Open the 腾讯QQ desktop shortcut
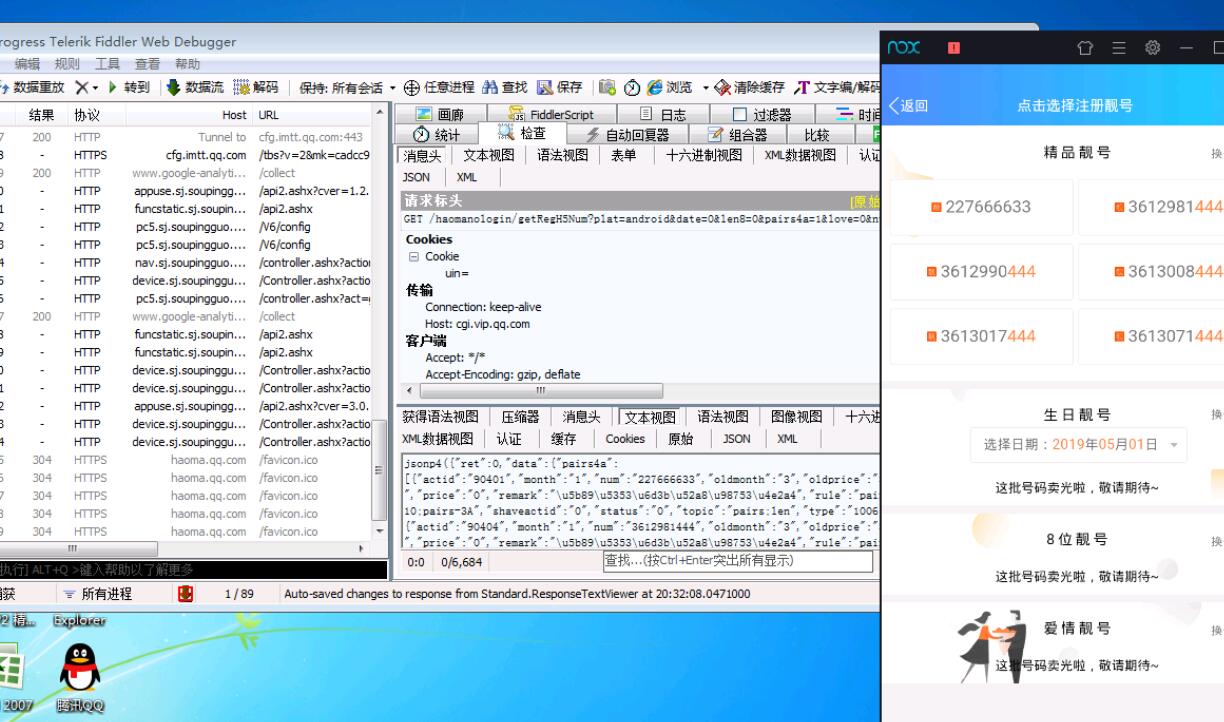This screenshot has height=722, width=1224. [80, 677]
